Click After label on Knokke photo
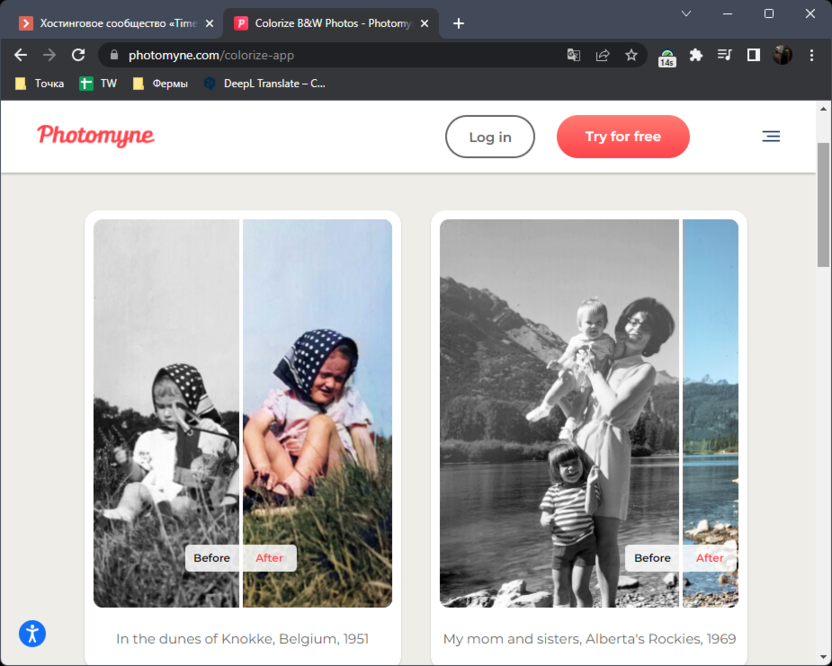Viewport: 832px width, 666px height. coord(270,558)
